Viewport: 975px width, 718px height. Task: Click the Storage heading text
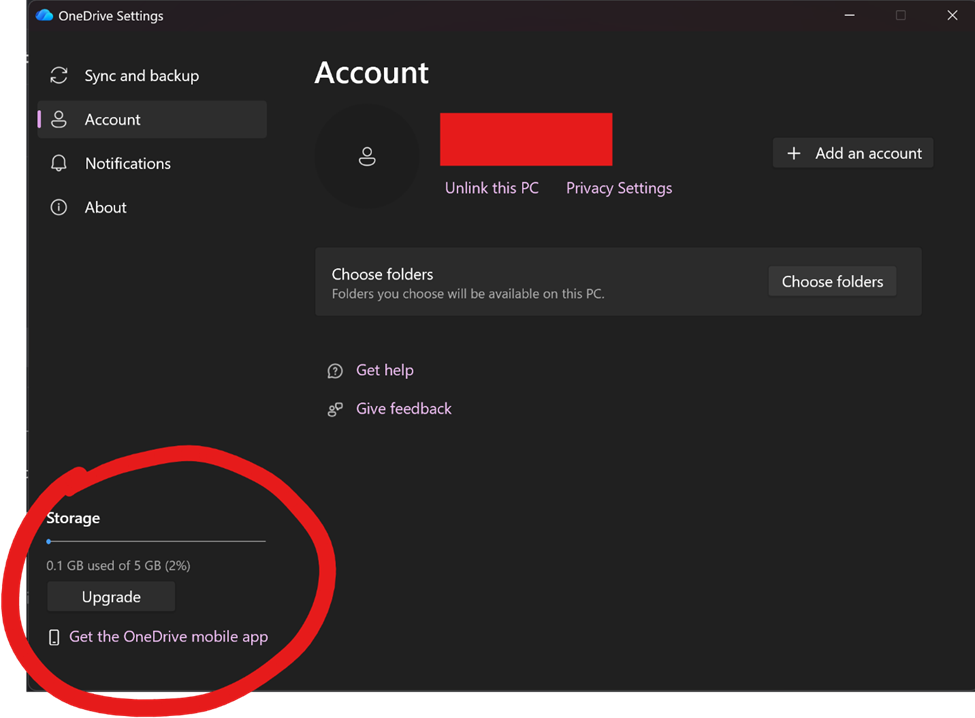point(73,518)
